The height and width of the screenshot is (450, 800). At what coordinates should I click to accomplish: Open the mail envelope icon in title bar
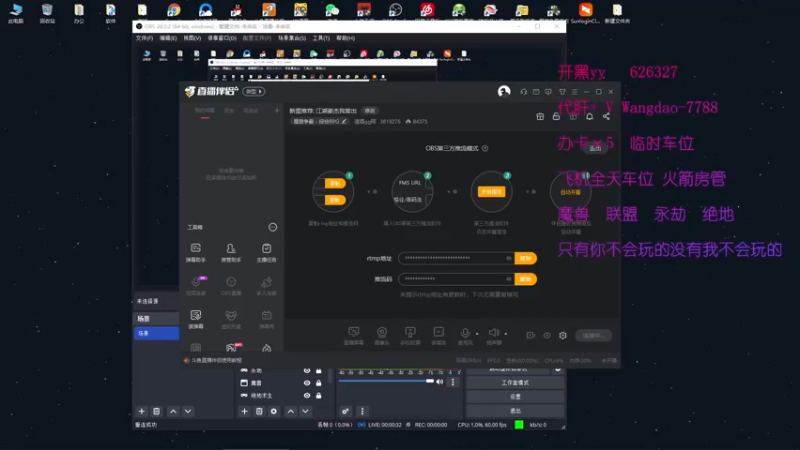pyautogui.click(x=536, y=92)
